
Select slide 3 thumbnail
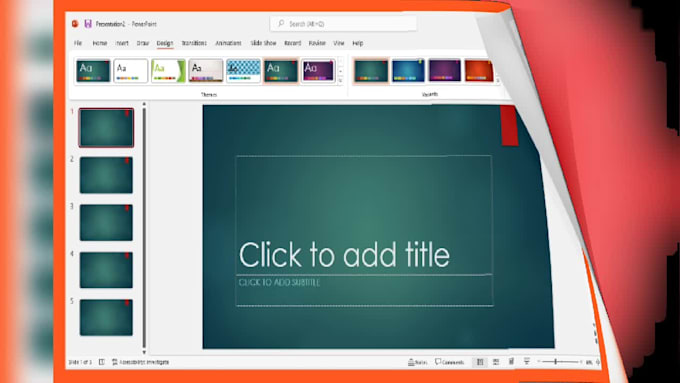[x=106, y=223]
